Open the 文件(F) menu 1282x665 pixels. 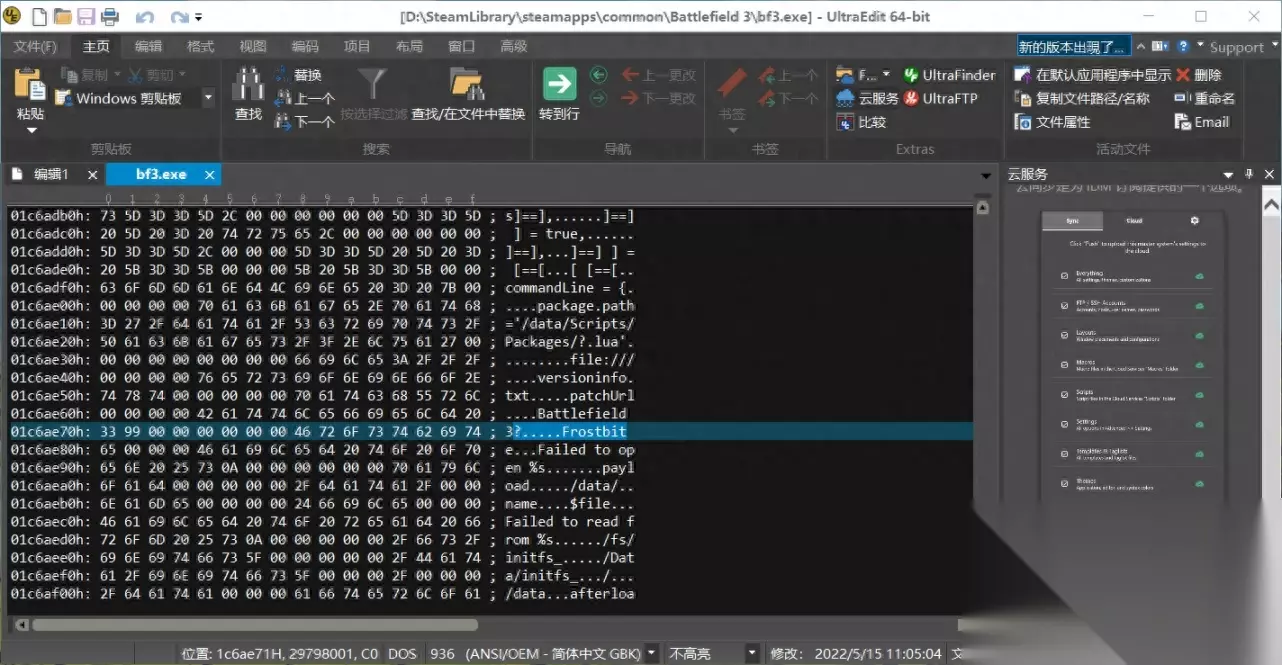(35, 46)
